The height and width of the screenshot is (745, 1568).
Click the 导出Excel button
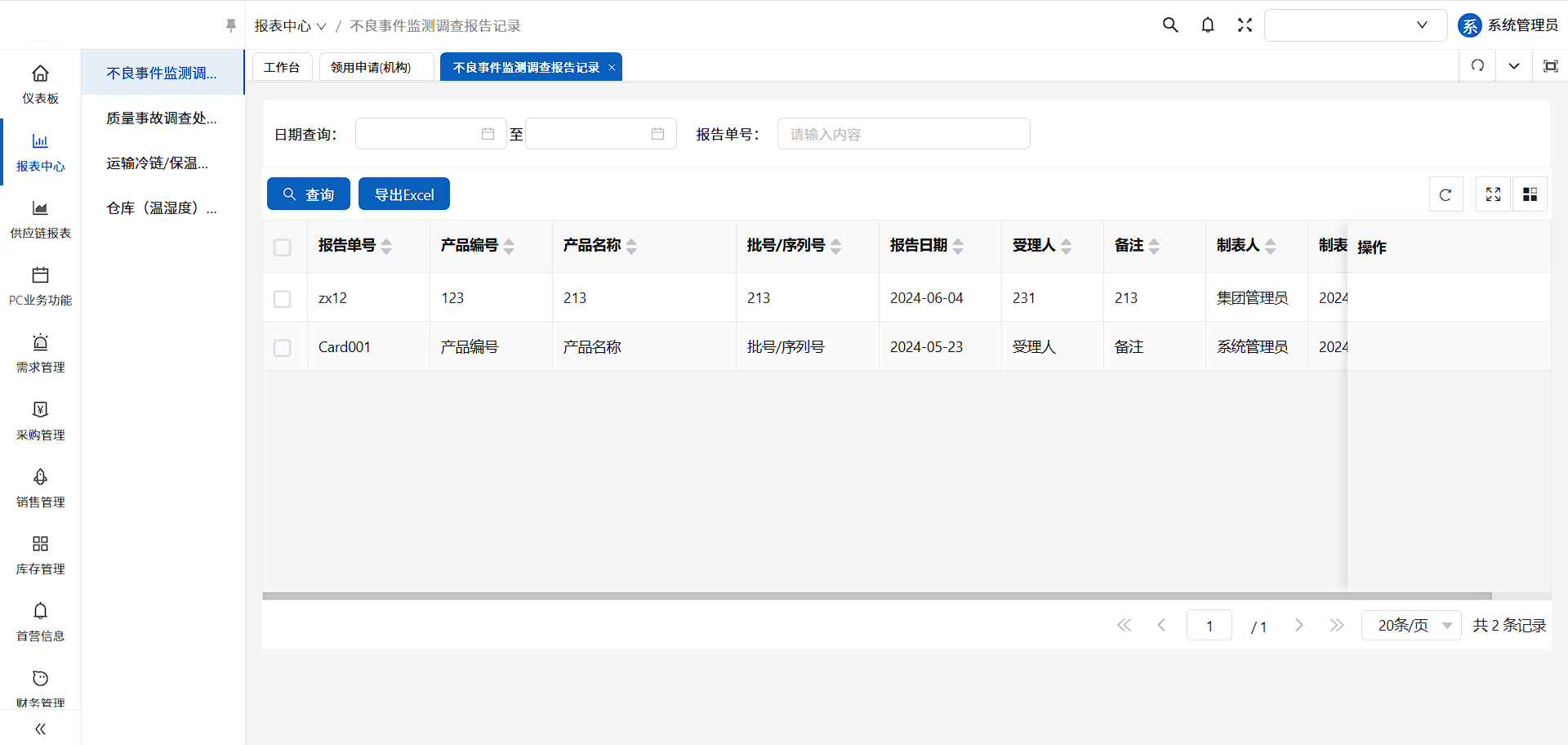(x=404, y=194)
